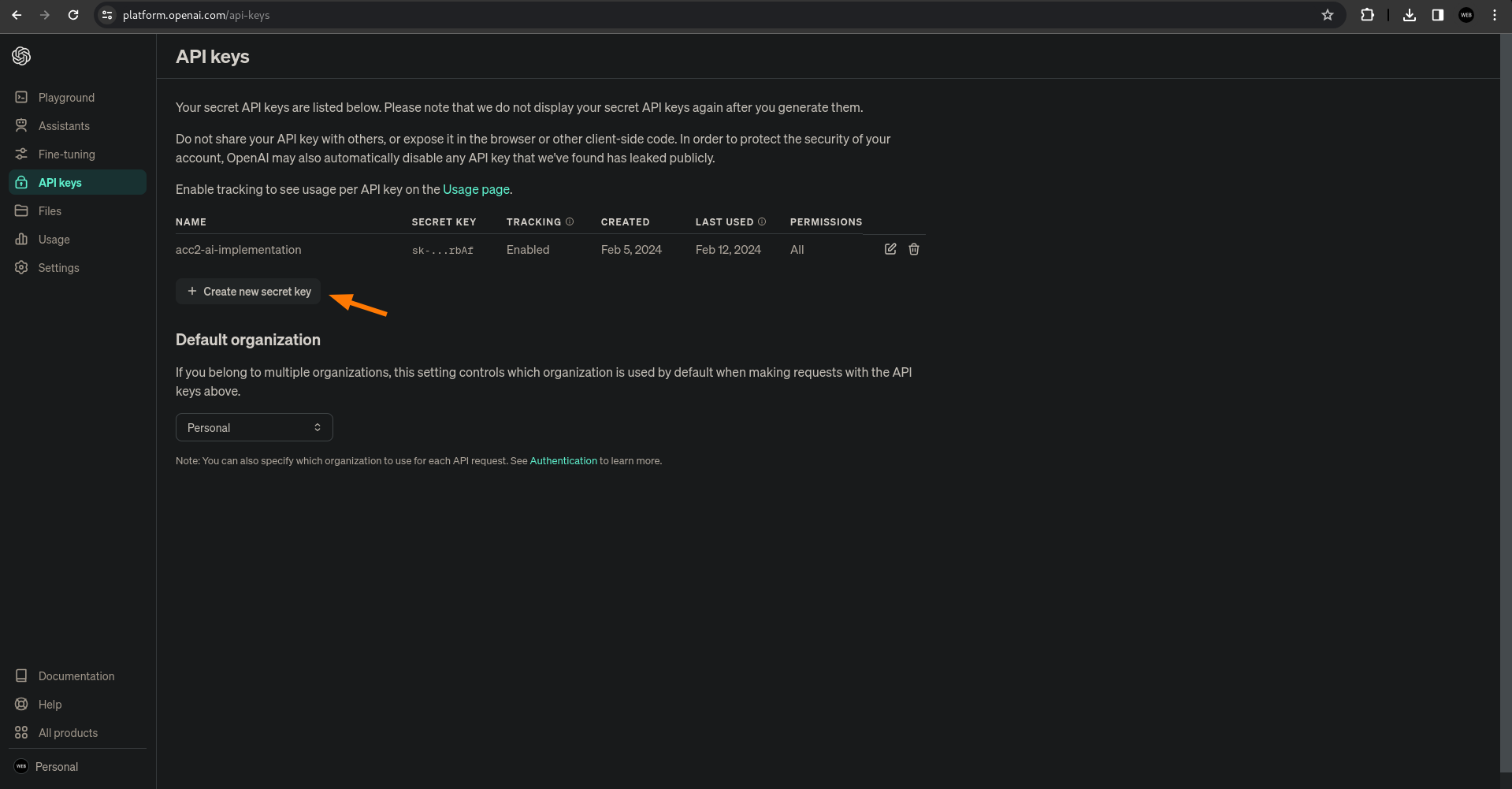Click the API keys page heading
This screenshot has height=789, width=1512.
tap(213, 57)
